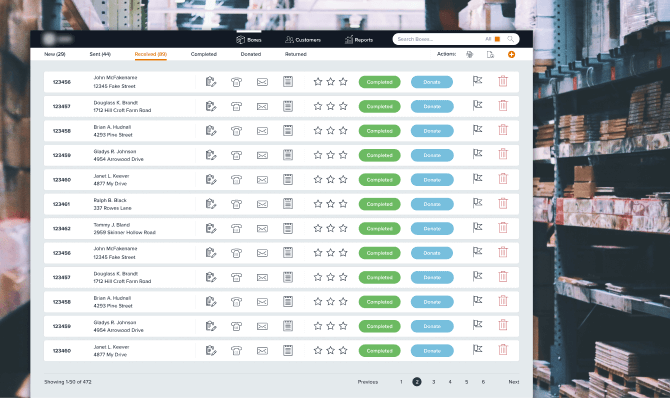Switch to the Sent (44) tab
The height and width of the screenshot is (398, 670).
100,54
